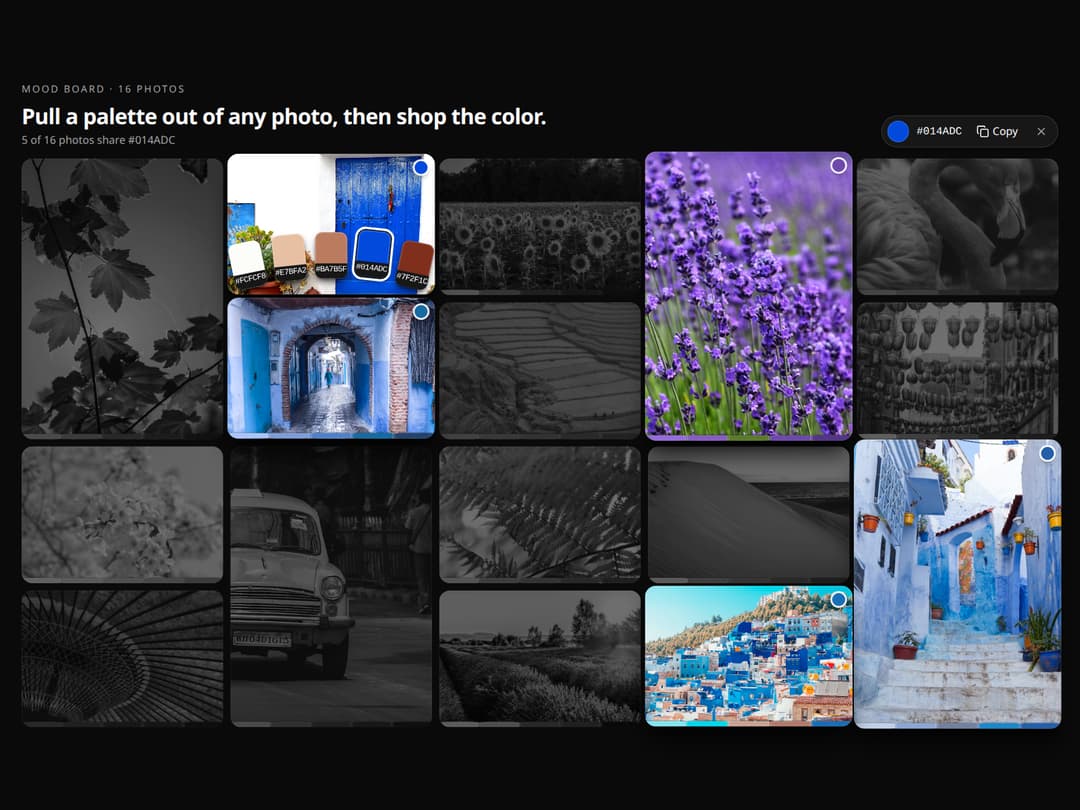Viewport: 1080px width, 810px height.
Task: Open the dimmed rice terraces photo
Action: 540,371
